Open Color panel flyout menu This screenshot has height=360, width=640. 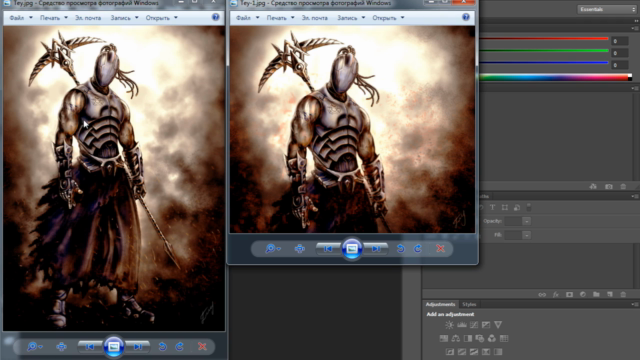point(635,28)
